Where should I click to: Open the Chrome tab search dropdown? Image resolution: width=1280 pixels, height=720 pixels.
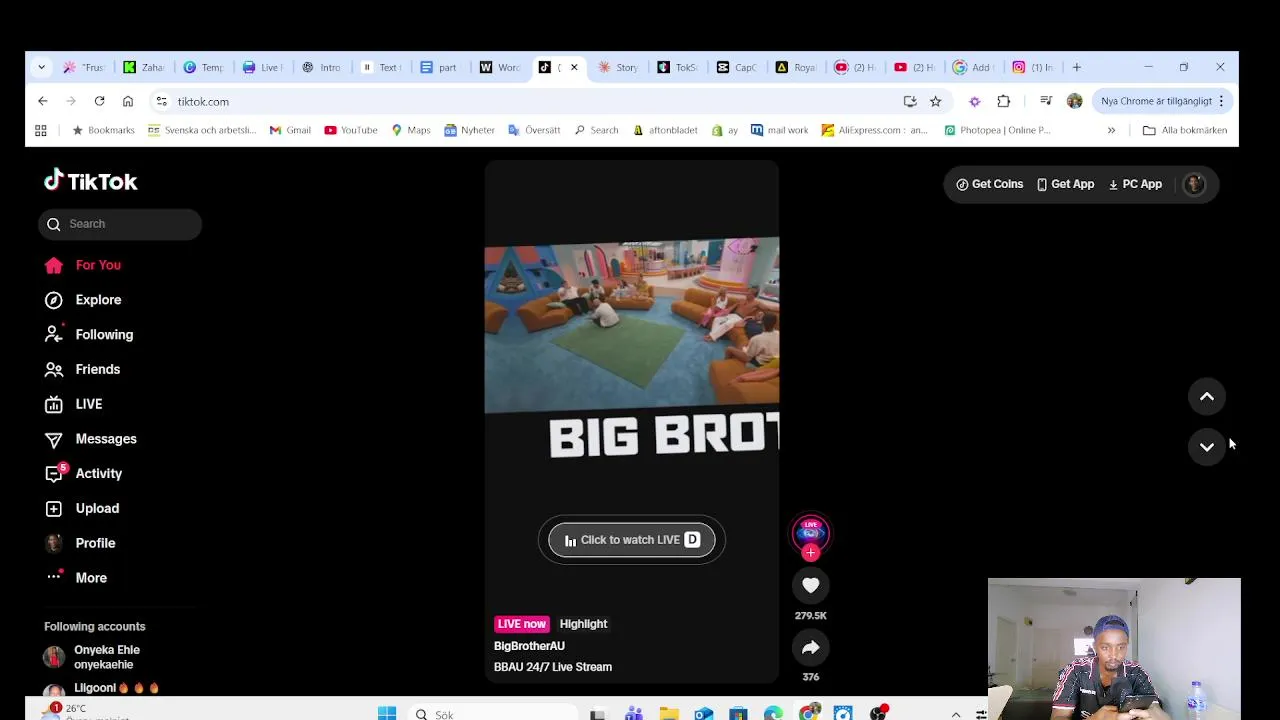pos(41,67)
